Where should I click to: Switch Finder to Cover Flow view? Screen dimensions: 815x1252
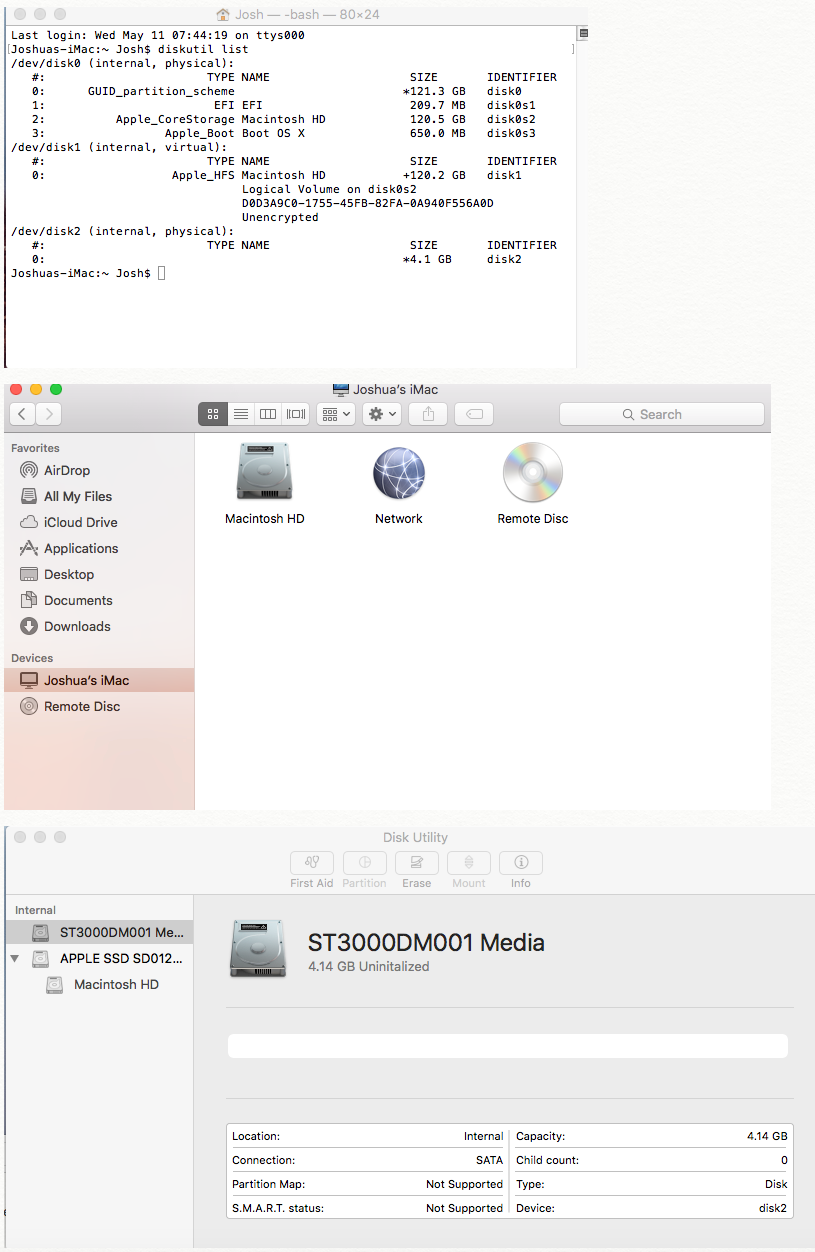(296, 414)
